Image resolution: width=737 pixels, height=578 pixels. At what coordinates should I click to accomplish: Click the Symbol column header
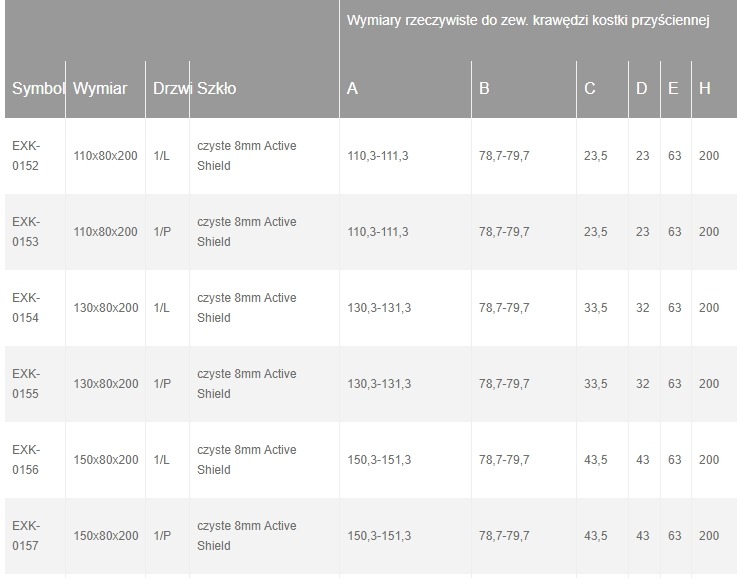pyautogui.click(x=38, y=89)
